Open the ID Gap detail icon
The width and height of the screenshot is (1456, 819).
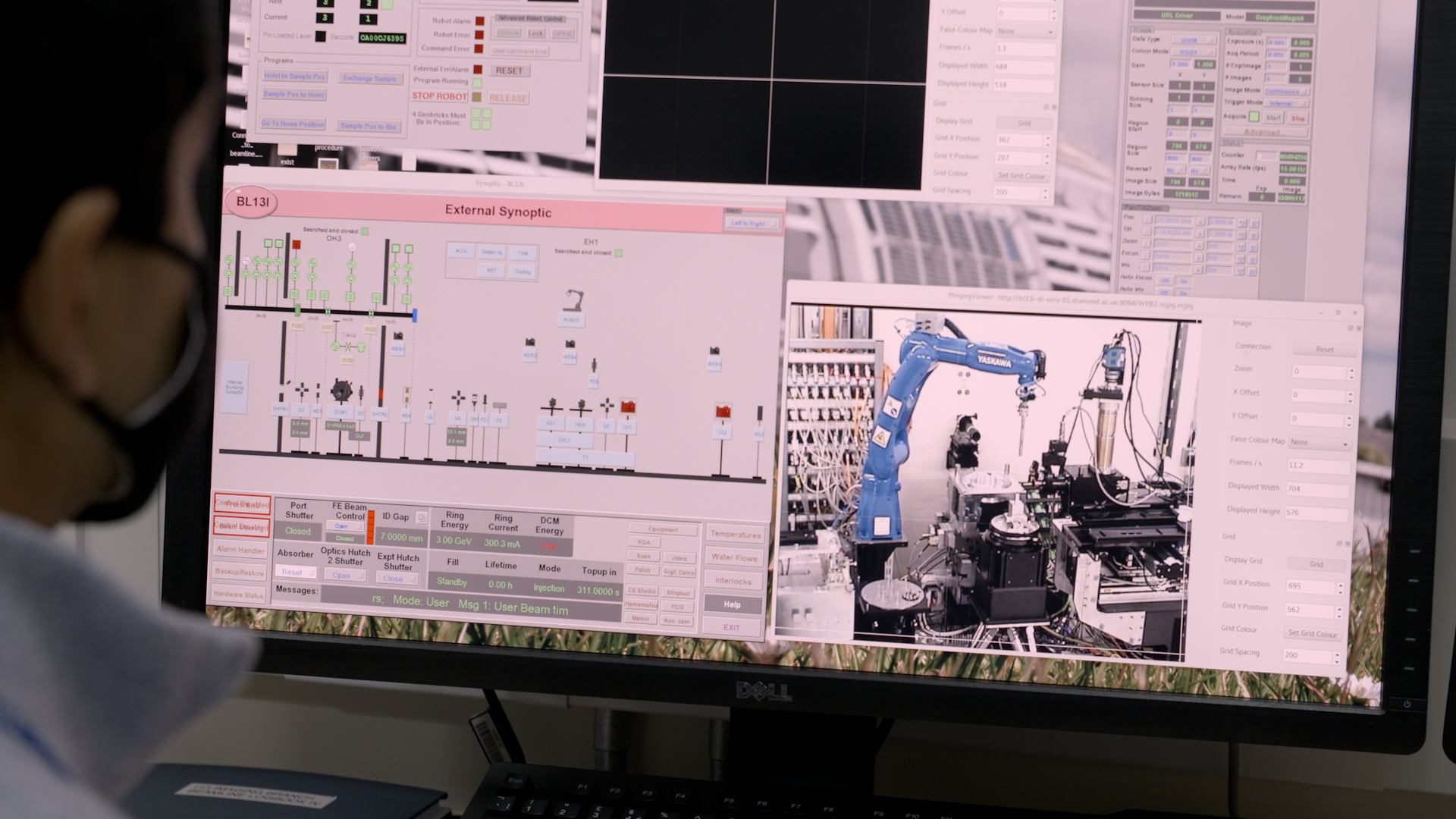(x=422, y=518)
